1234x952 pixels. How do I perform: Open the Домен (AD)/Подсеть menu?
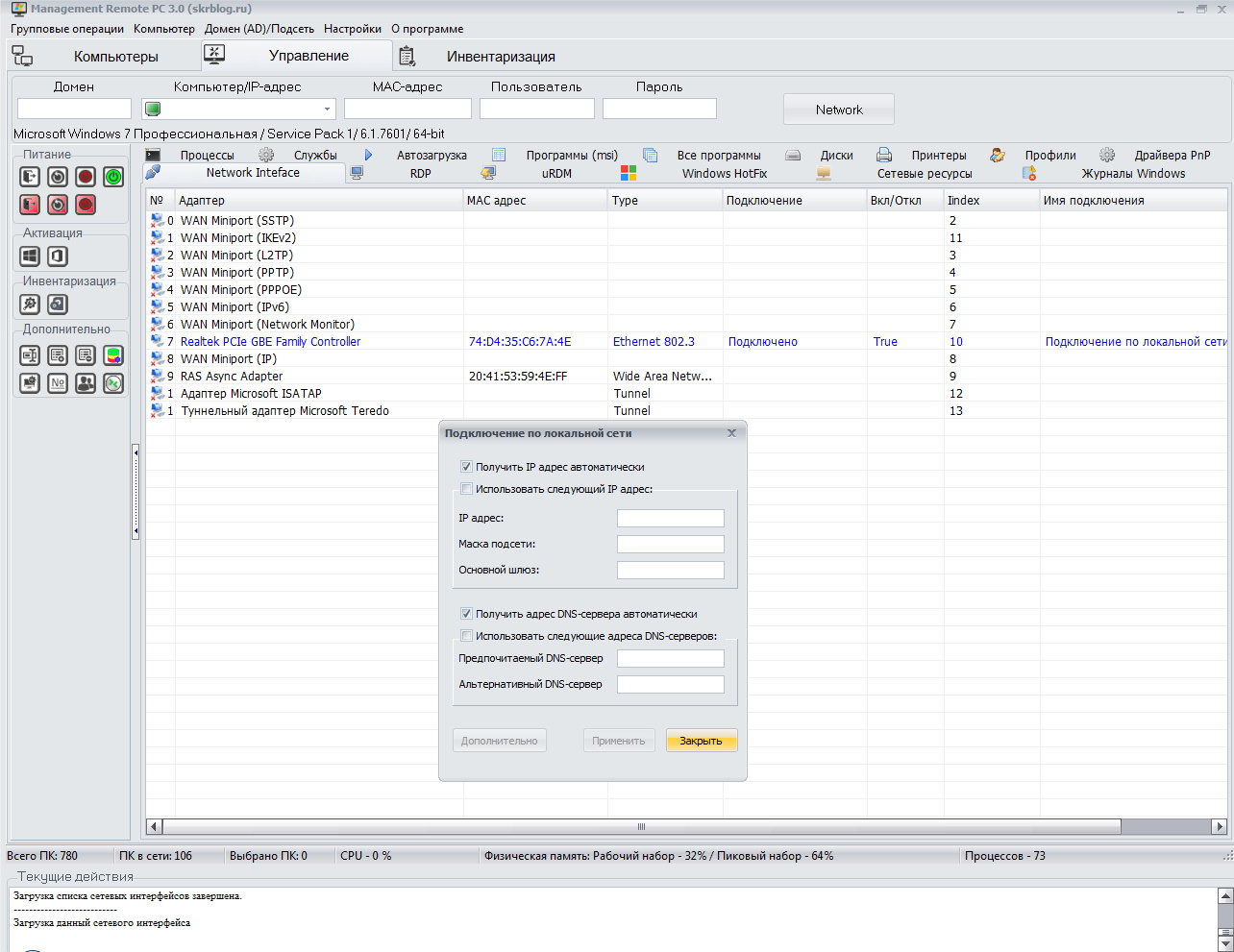click(x=259, y=29)
